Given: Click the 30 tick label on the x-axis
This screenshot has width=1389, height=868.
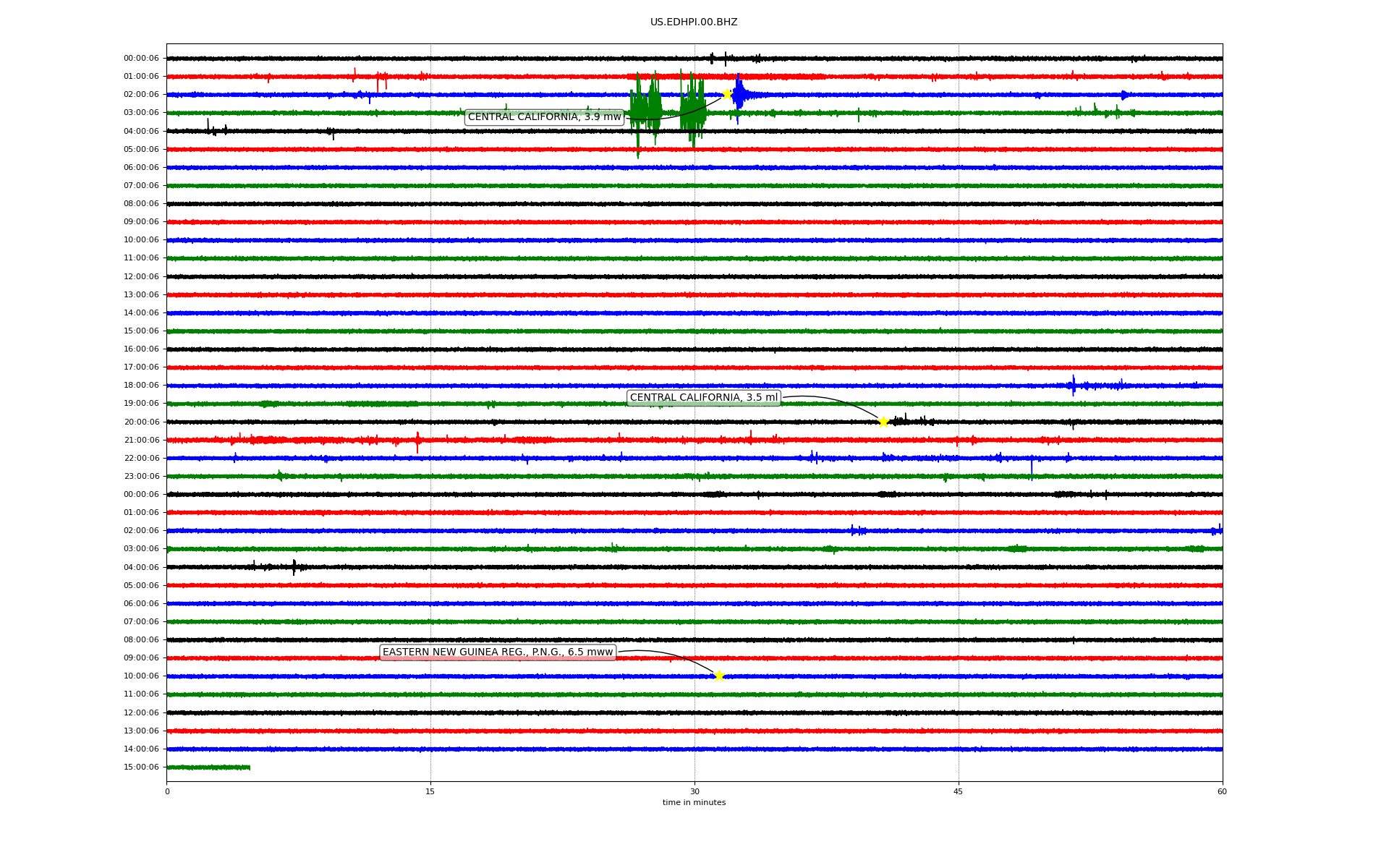Looking at the screenshot, I should point(694,791).
